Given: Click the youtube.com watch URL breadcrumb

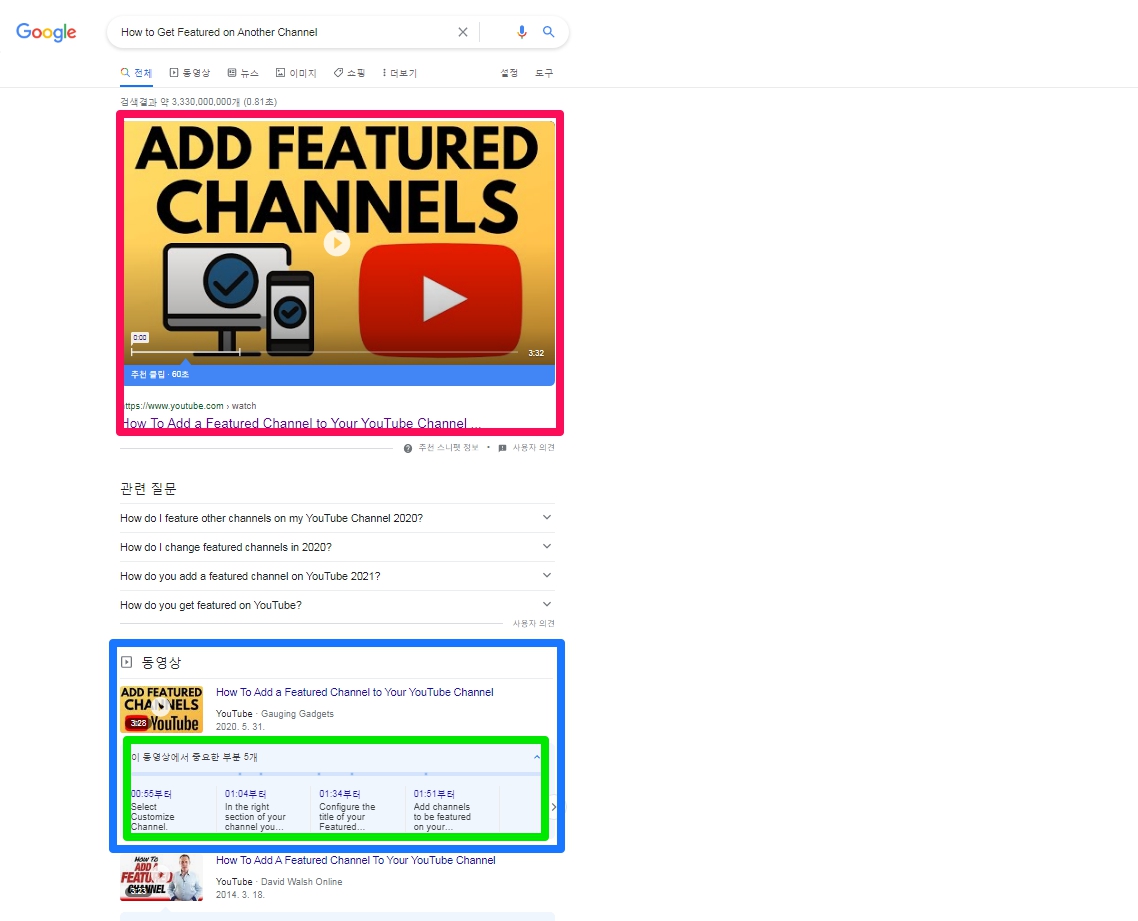Looking at the screenshot, I should click(x=190, y=406).
